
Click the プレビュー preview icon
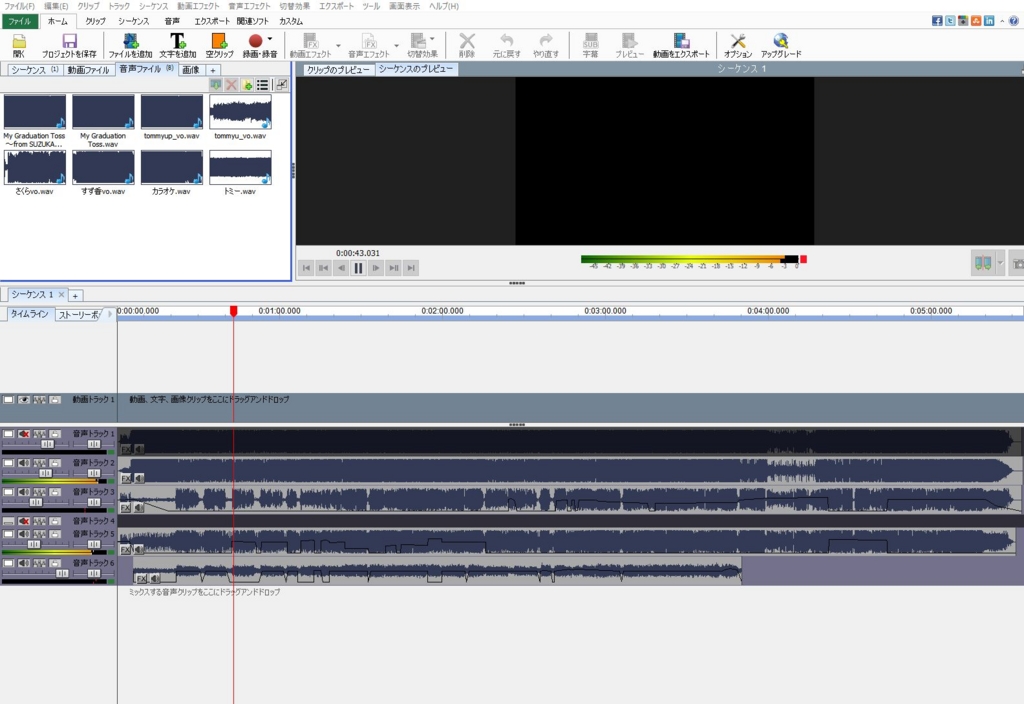[x=629, y=45]
